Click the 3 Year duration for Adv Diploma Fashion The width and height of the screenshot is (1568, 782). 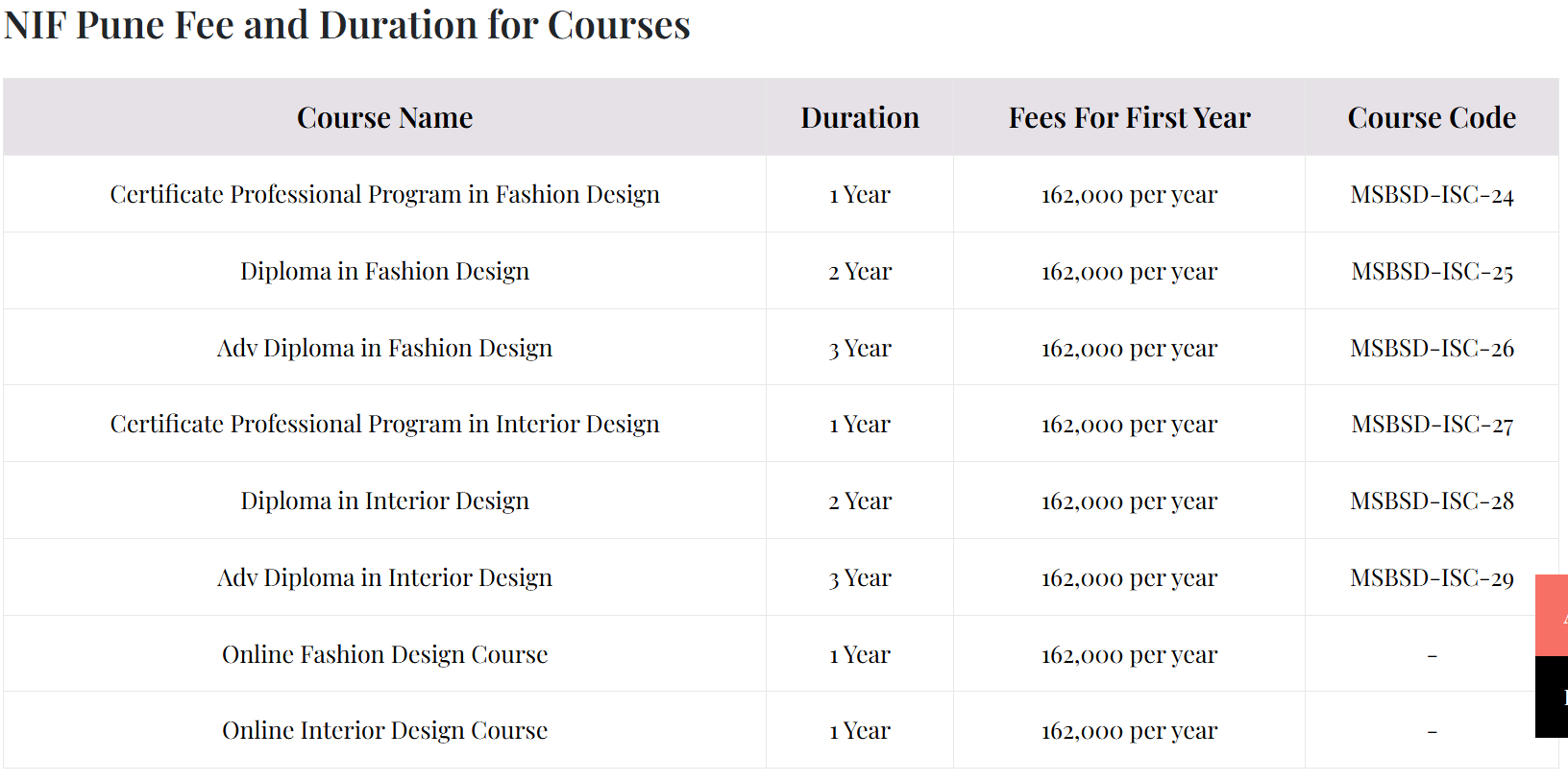point(860,348)
